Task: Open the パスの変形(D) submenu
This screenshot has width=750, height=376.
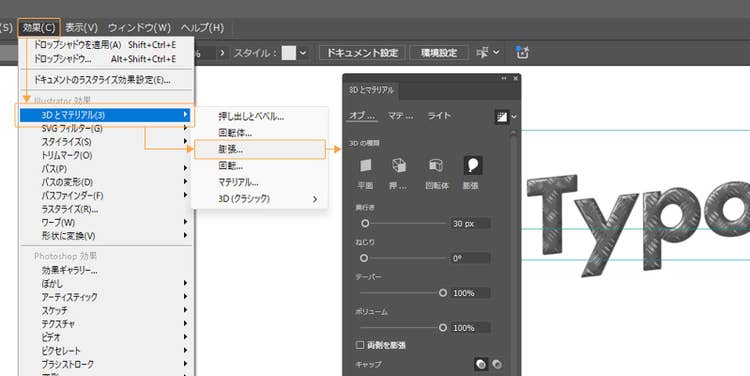Action: (x=106, y=182)
